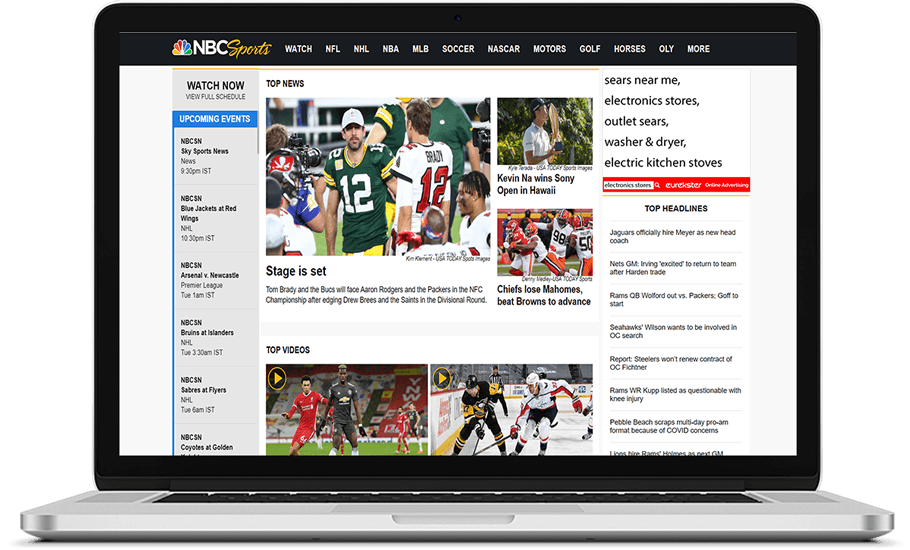
Task: Read Pebble Beach scraps pro-am headline
Action: tap(669, 426)
